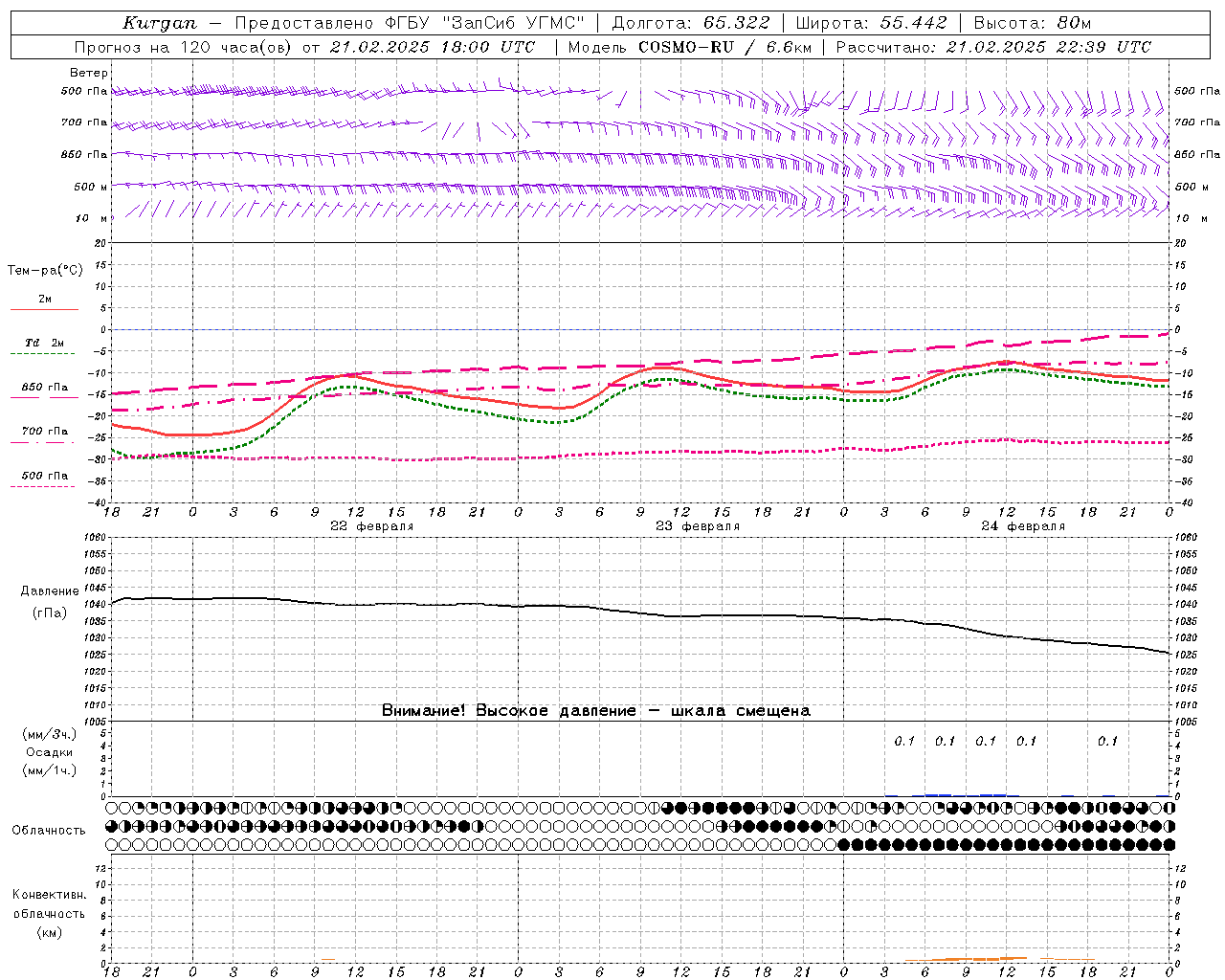Click the (км) convective cloud unit label

click(50, 932)
